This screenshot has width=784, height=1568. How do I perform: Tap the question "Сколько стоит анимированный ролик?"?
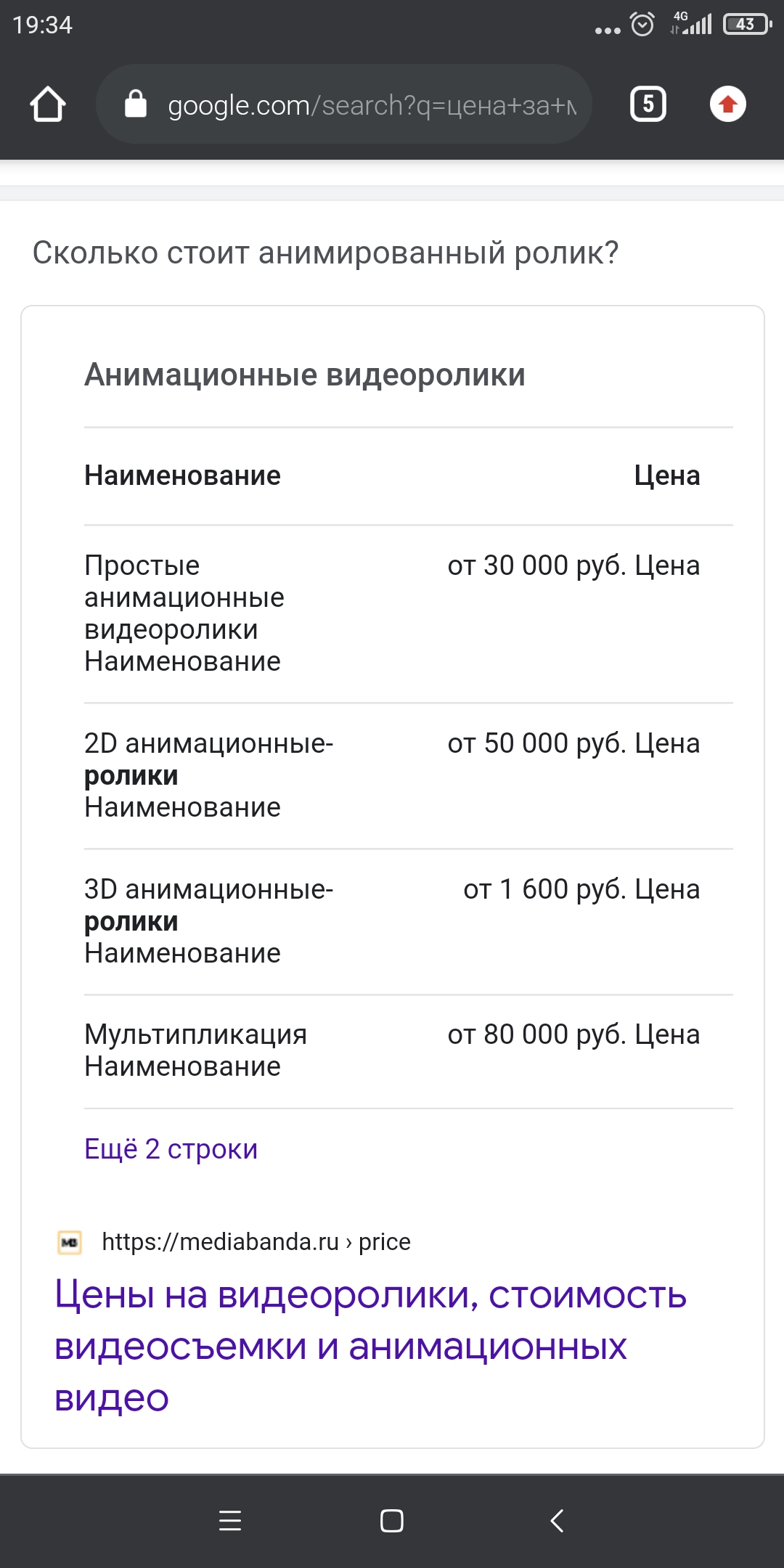325,253
